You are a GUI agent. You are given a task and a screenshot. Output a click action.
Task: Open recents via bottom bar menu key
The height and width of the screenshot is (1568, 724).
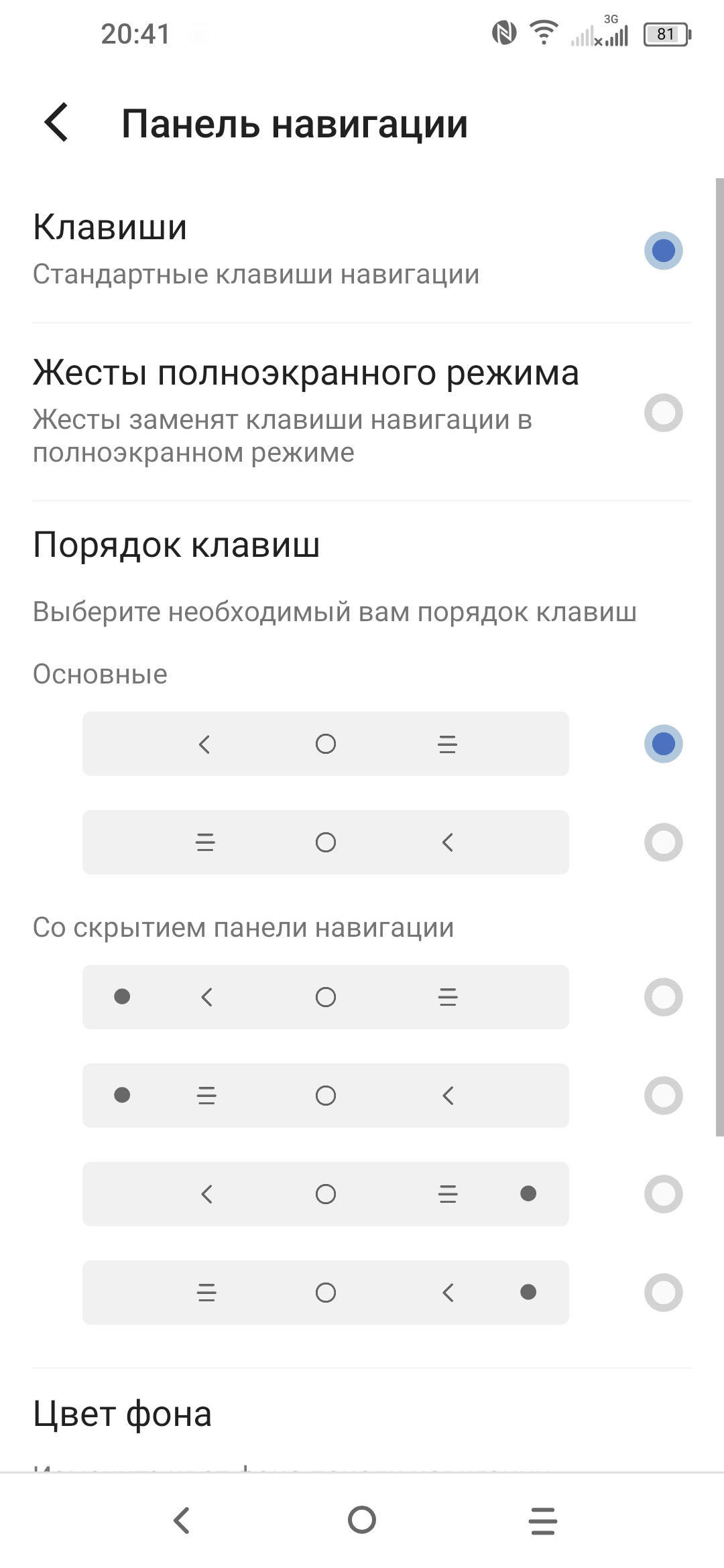pyautogui.click(x=542, y=1520)
